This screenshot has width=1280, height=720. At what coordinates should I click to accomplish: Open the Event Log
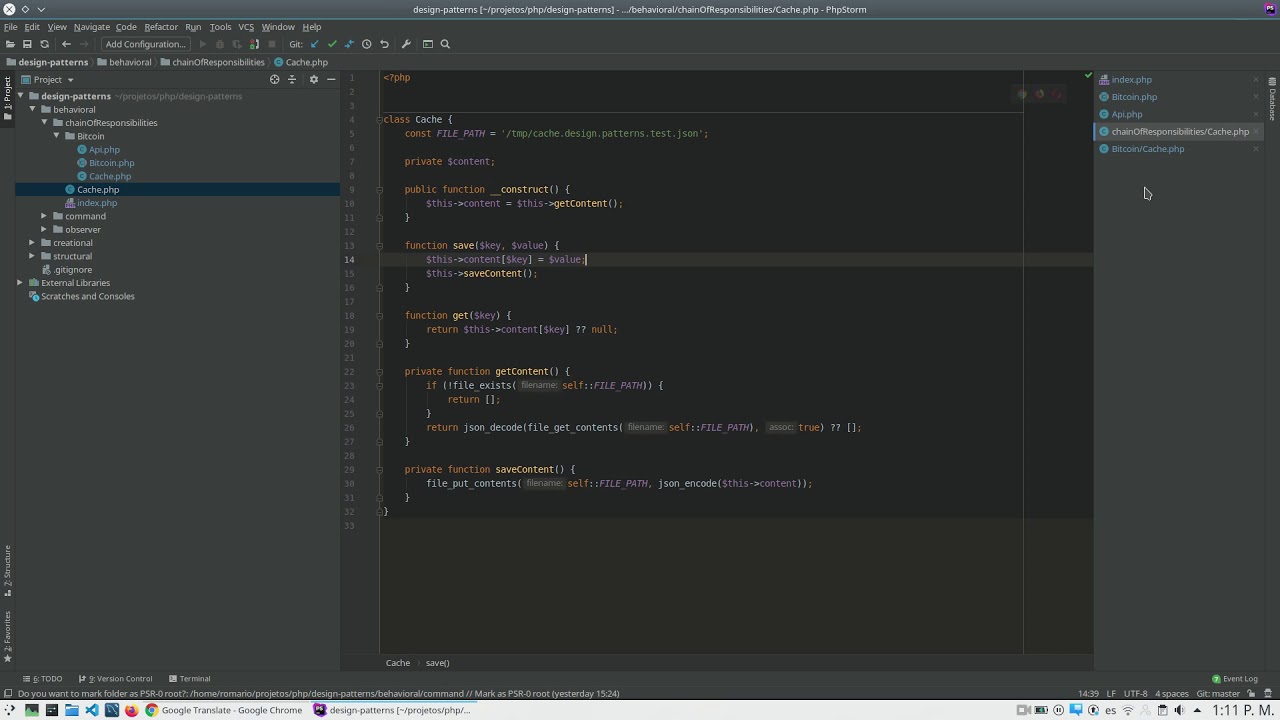pyautogui.click(x=1235, y=679)
